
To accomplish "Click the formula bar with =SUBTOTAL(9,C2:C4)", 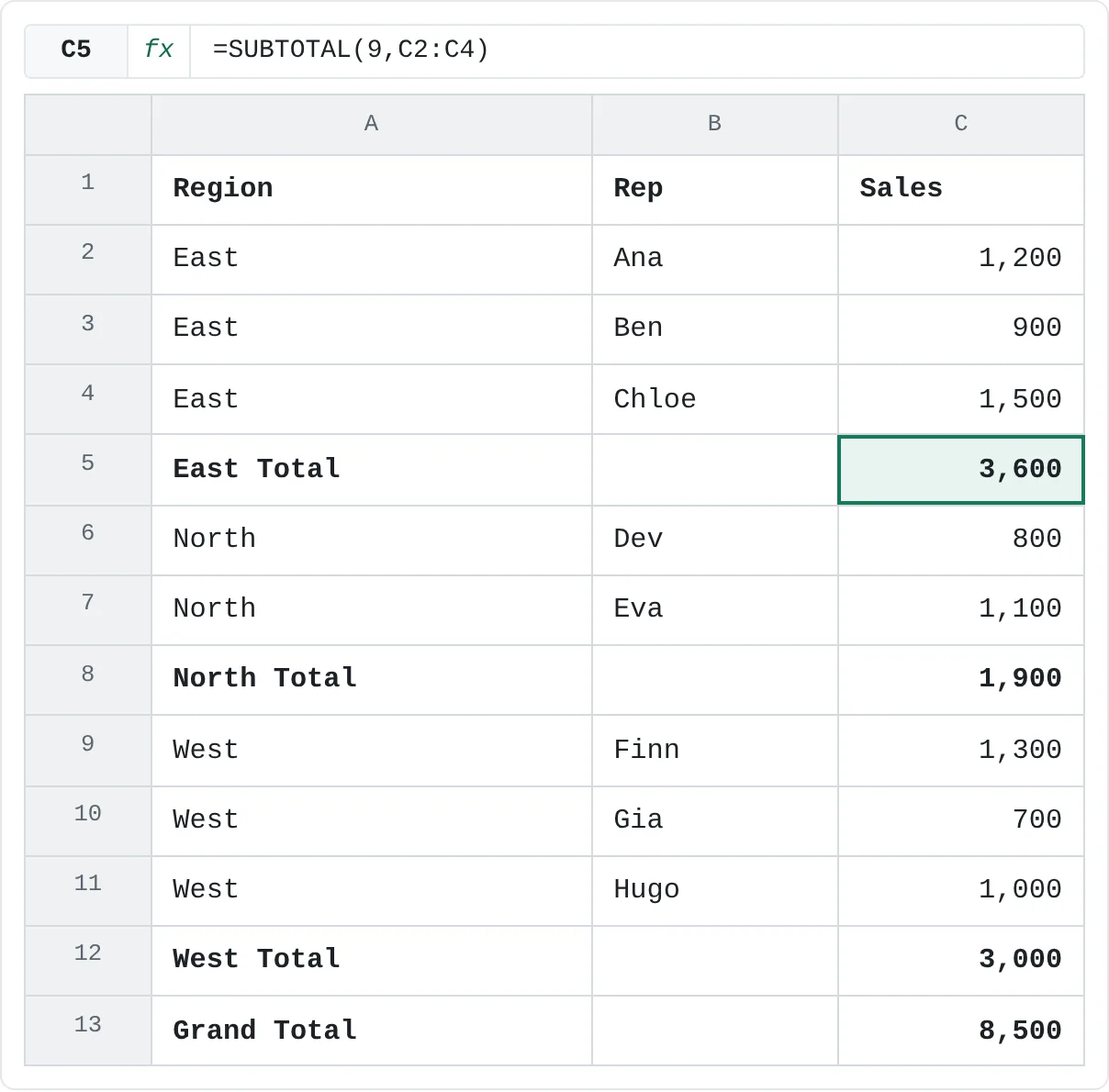I will [x=636, y=50].
